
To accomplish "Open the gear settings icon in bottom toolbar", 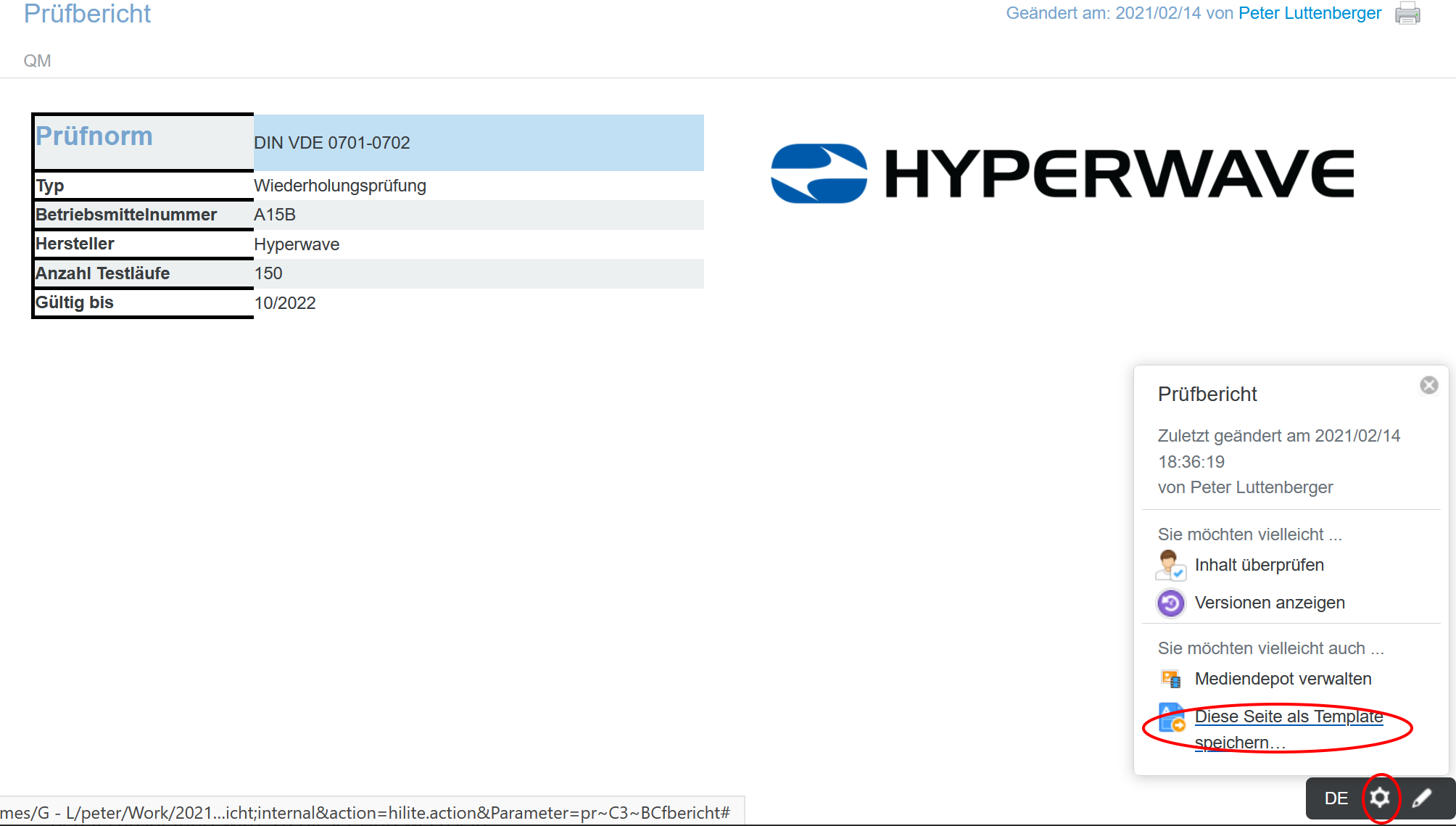I will [x=1379, y=798].
